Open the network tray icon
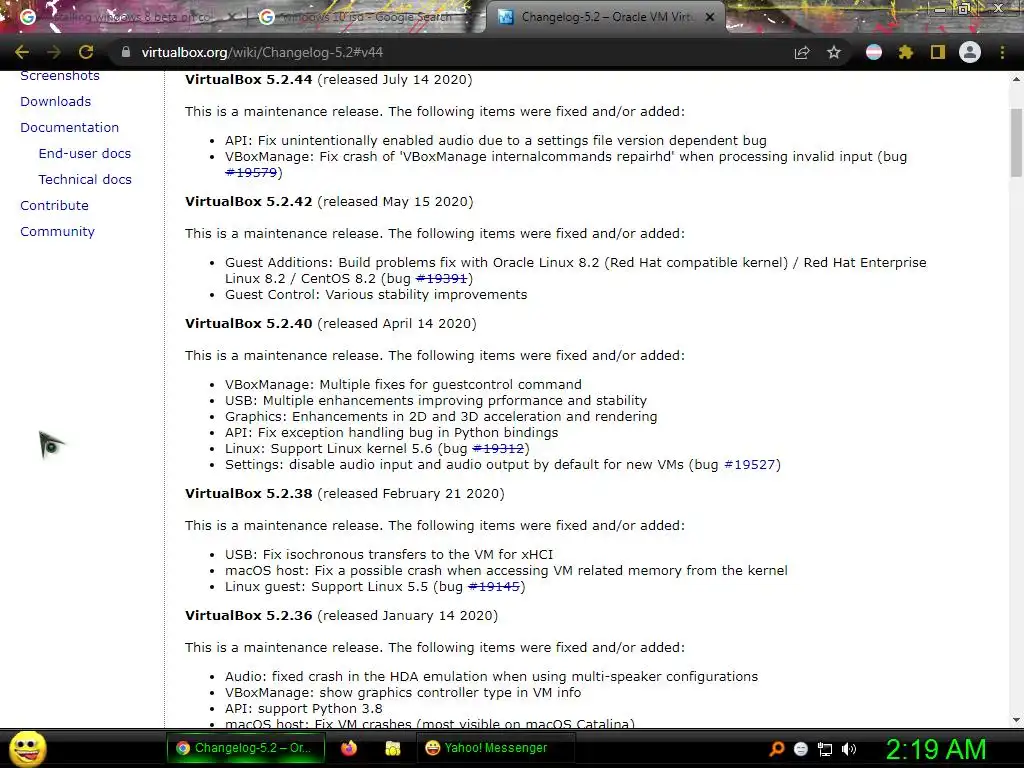 coord(825,749)
